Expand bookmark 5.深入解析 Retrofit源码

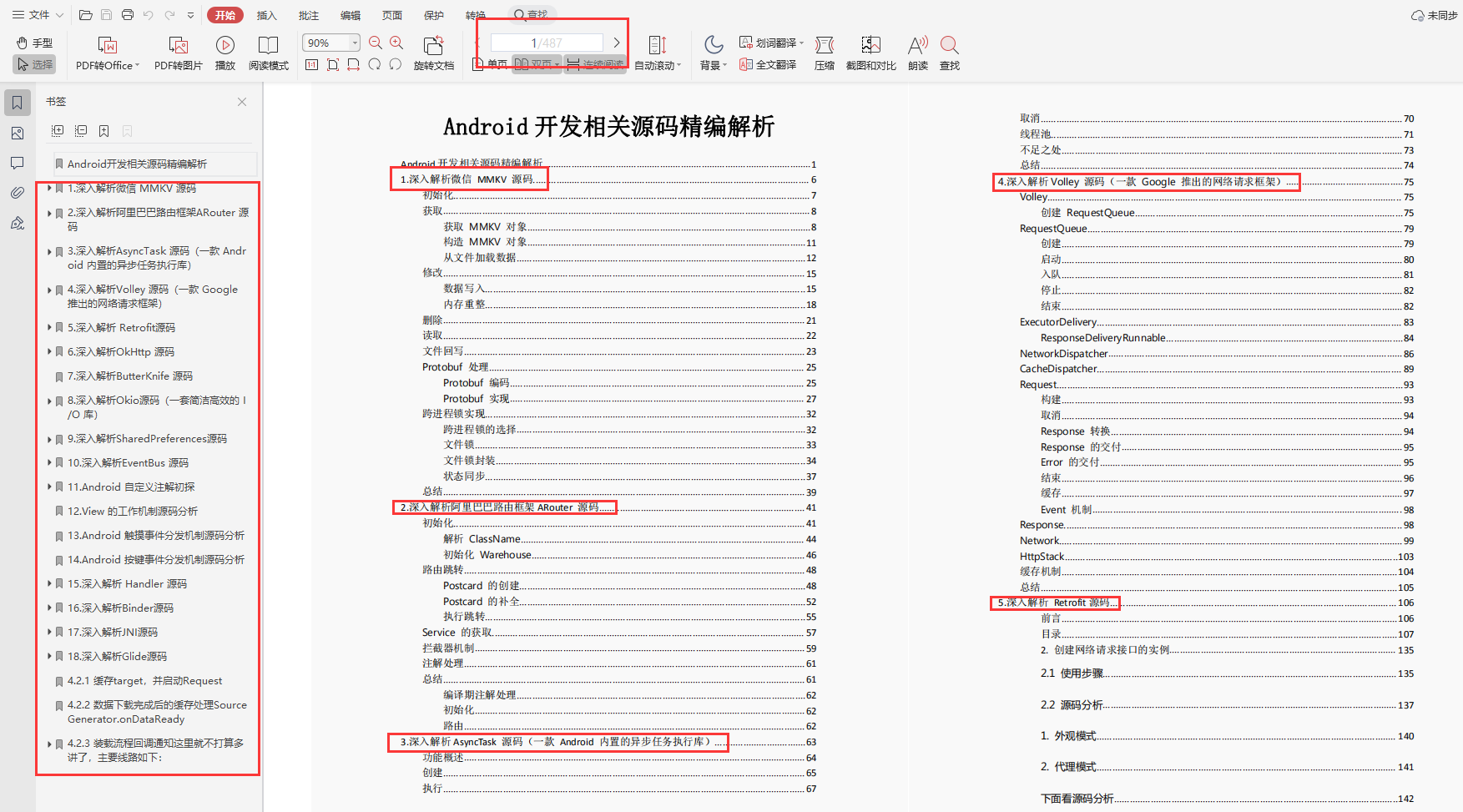49,328
